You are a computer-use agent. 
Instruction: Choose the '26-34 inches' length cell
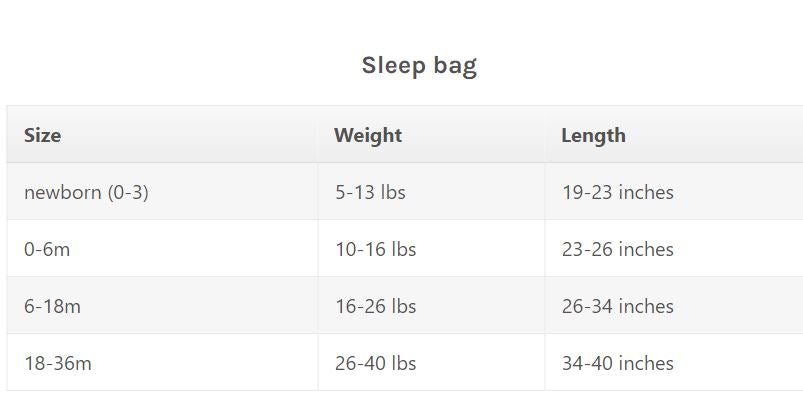(617, 306)
